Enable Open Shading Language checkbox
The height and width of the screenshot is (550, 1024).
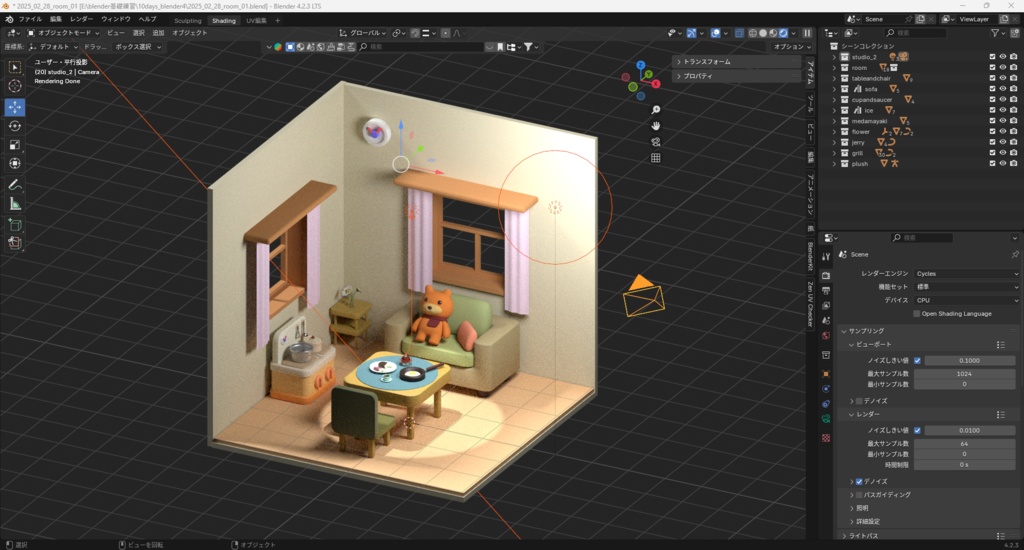tap(917, 314)
